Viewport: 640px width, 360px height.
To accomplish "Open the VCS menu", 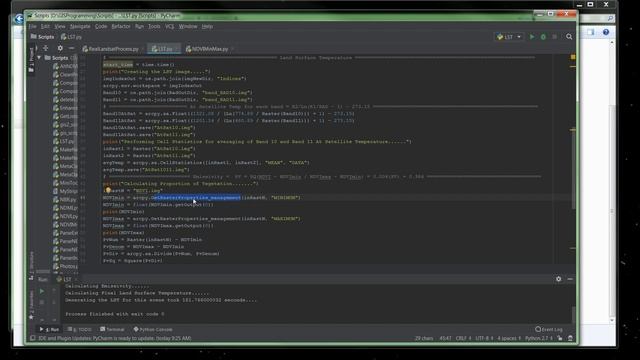I will tap(169, 27).
